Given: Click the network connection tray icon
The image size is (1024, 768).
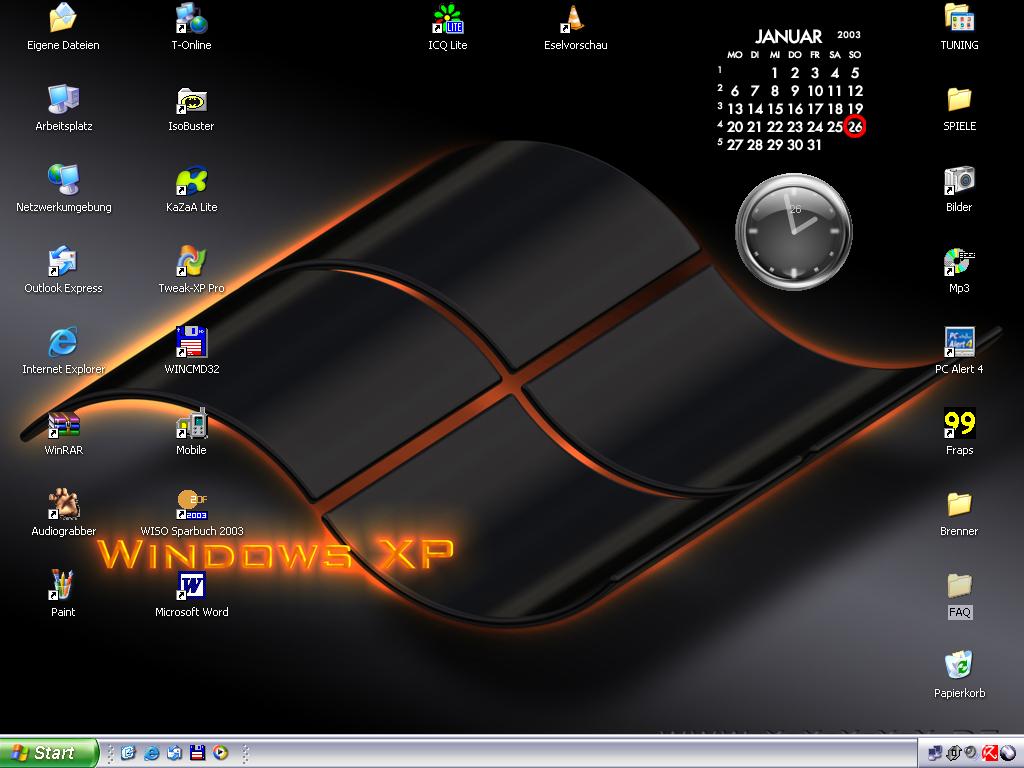Looking at the screenshot, I should tap(935, 752).
